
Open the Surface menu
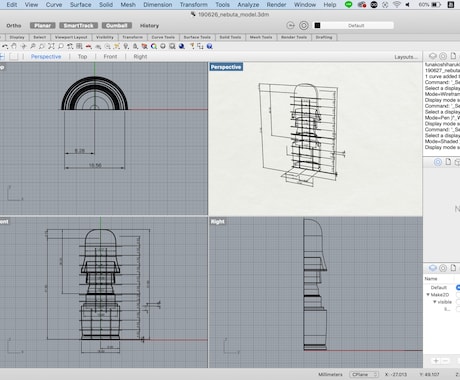coord(80,5)
